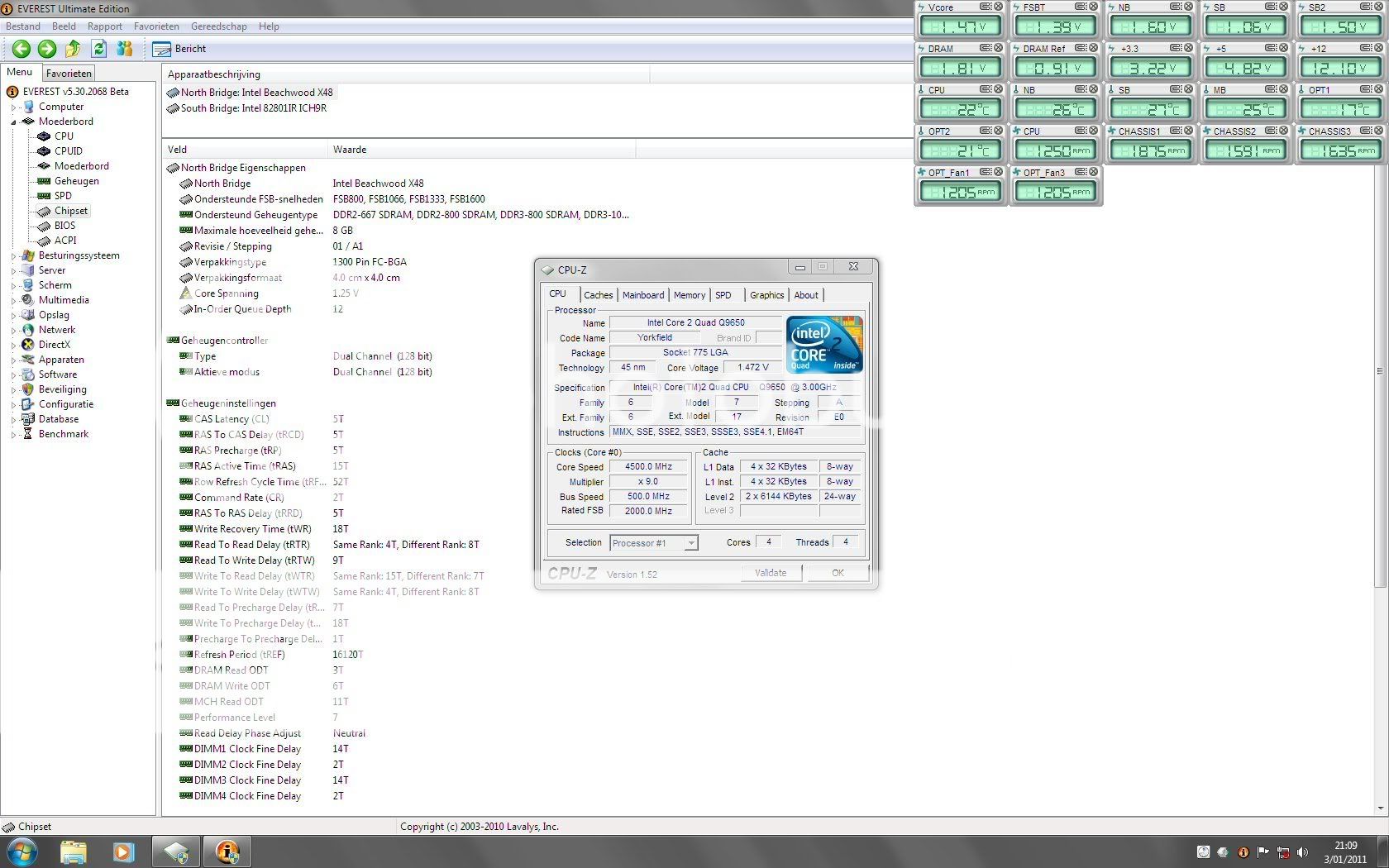The image size is (1389, 868).
Task: Open the SPD tab in CPU-Z
Action: click(723, 295)
